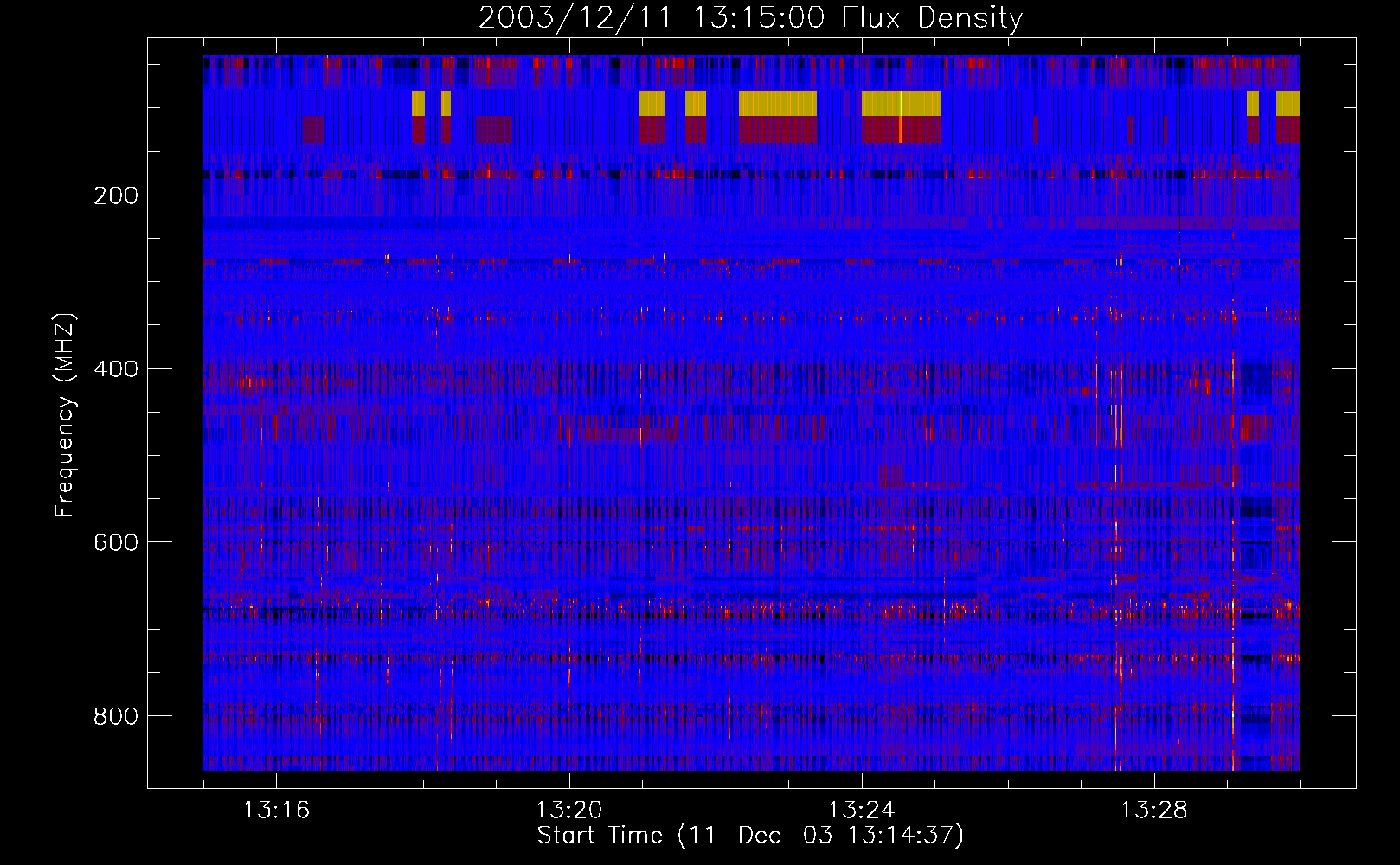The image size is (1400, 865).
Task: Click the 200 frequency tick label
Action: pos(116,195)
